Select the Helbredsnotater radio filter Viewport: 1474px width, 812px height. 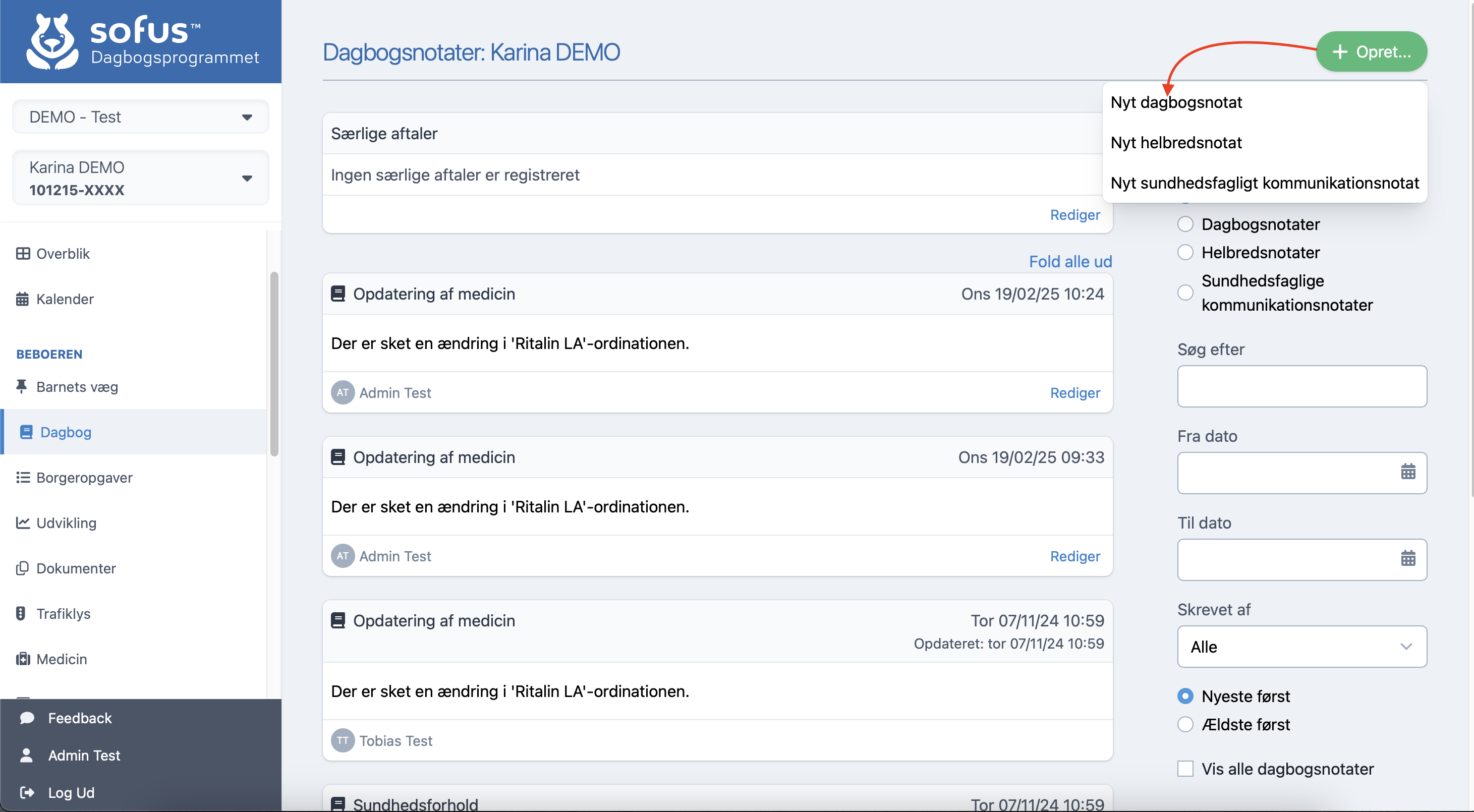coord(1185,252)
